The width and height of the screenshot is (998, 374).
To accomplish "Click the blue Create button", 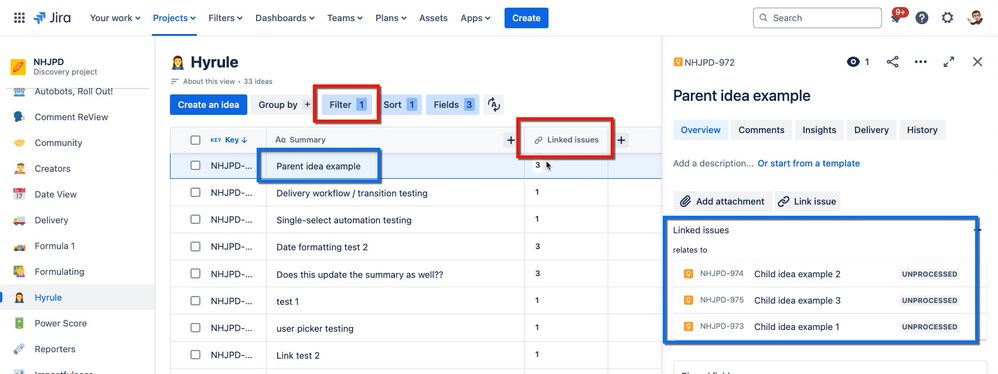I will (x=526, y=18).
